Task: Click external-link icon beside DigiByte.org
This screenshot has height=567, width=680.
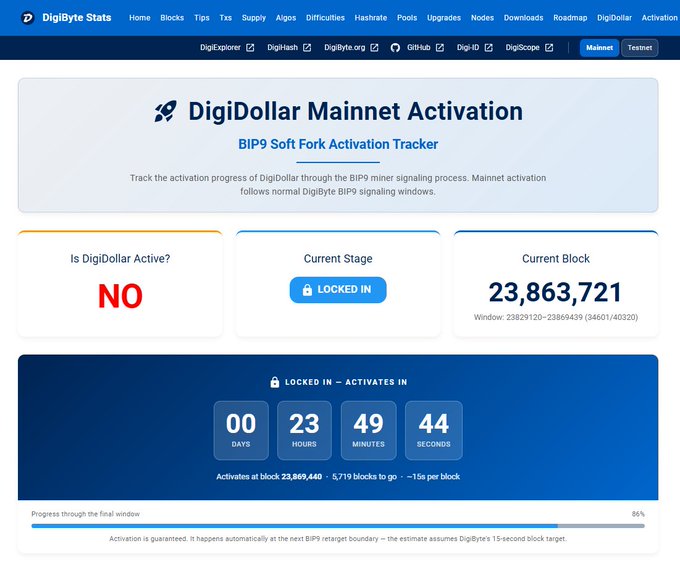Action: pyautogui.click(x=374, y=48)
